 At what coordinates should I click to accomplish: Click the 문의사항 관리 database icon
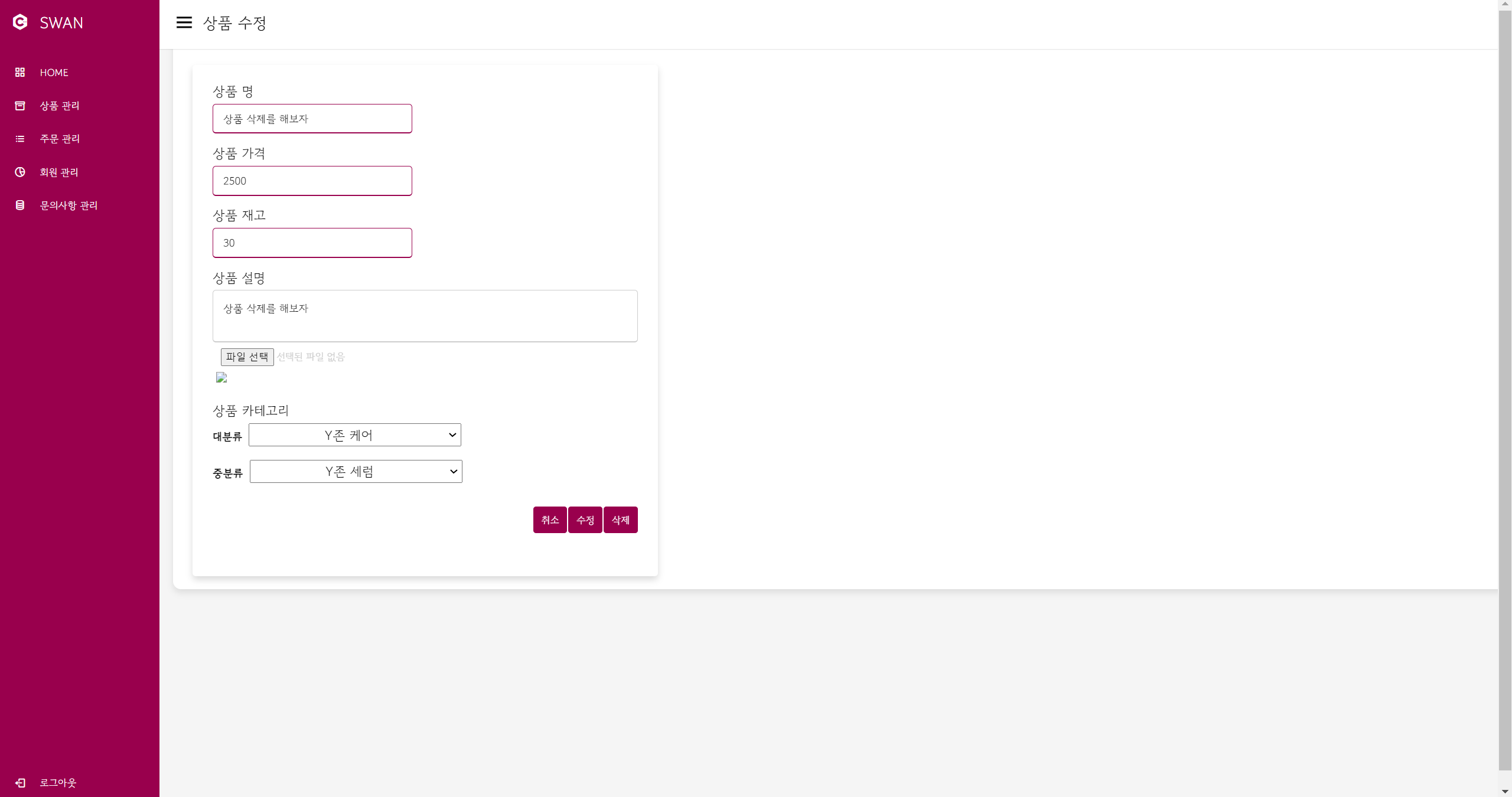coord(20,205)
